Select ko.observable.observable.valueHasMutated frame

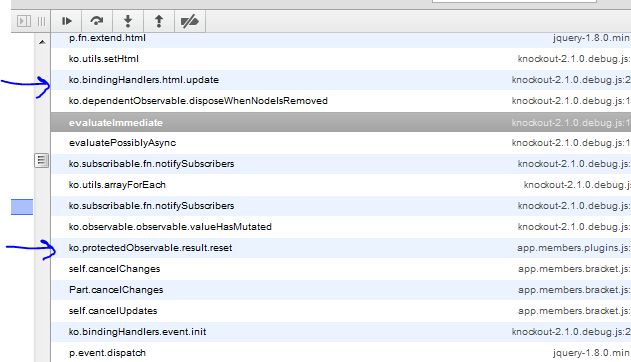tap(341, 226)
